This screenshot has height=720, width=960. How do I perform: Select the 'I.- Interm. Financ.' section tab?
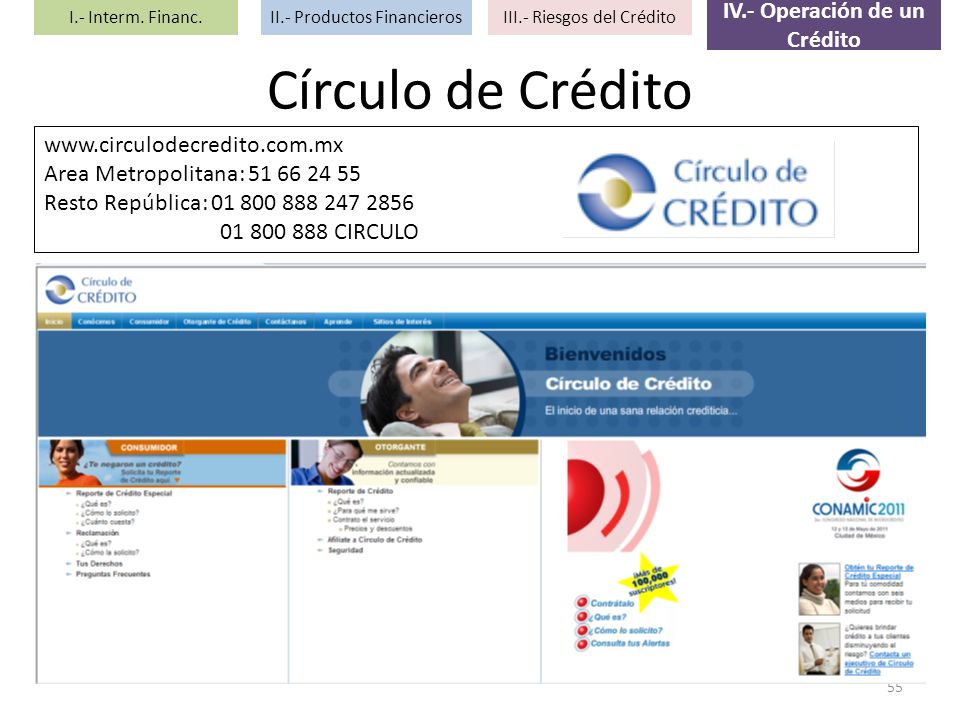[x=136, y=17]
